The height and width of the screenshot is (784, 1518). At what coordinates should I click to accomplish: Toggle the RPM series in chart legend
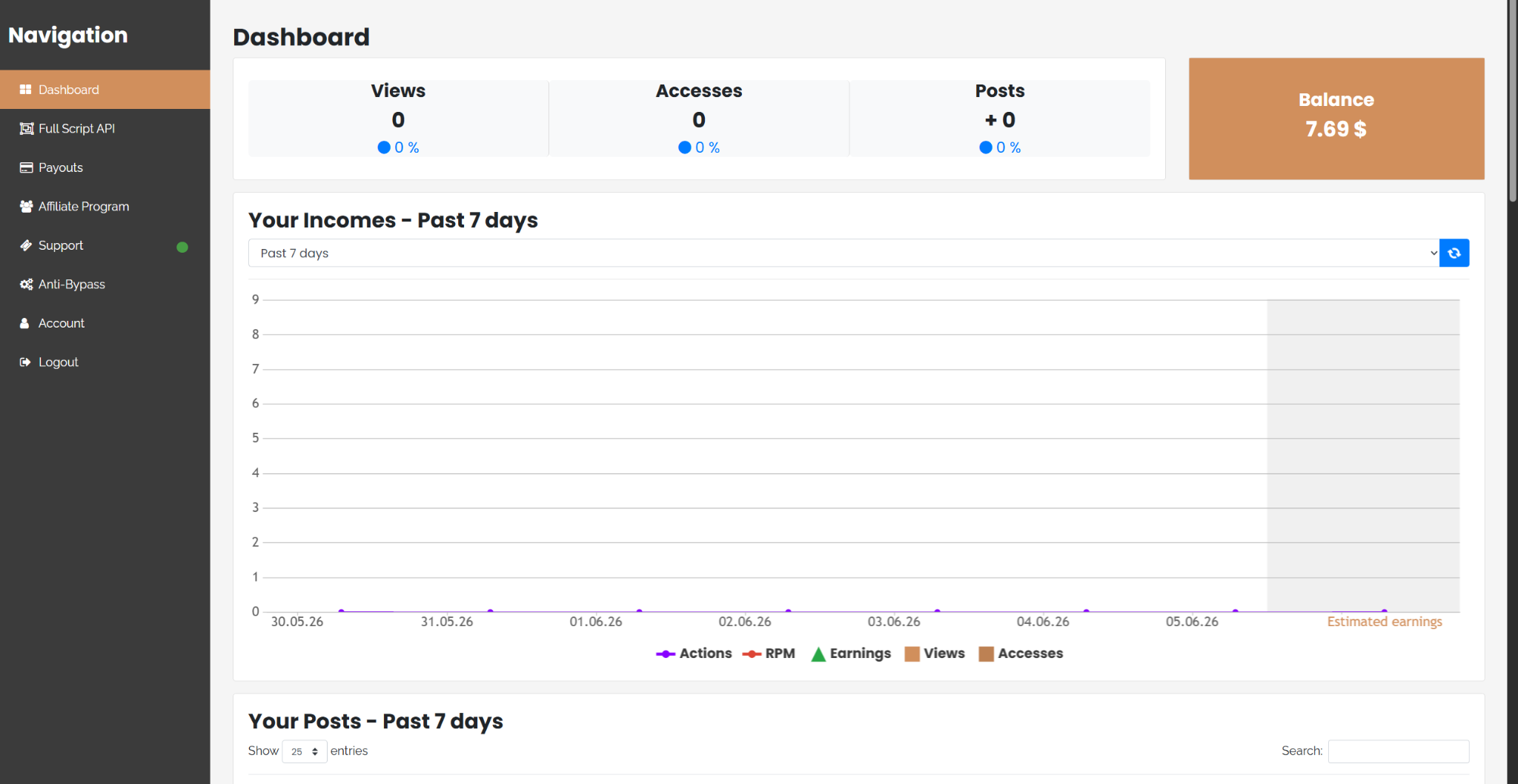click(x=769, y=654)
